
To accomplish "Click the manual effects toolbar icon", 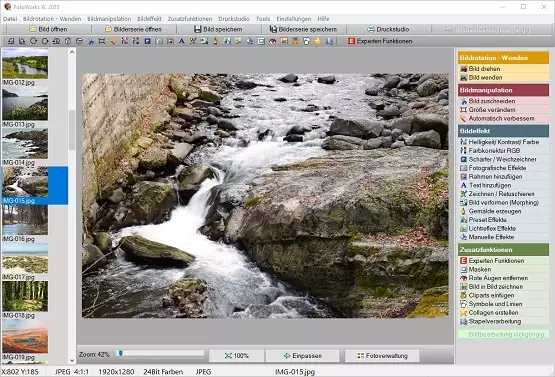I will (x=250, y=41).
